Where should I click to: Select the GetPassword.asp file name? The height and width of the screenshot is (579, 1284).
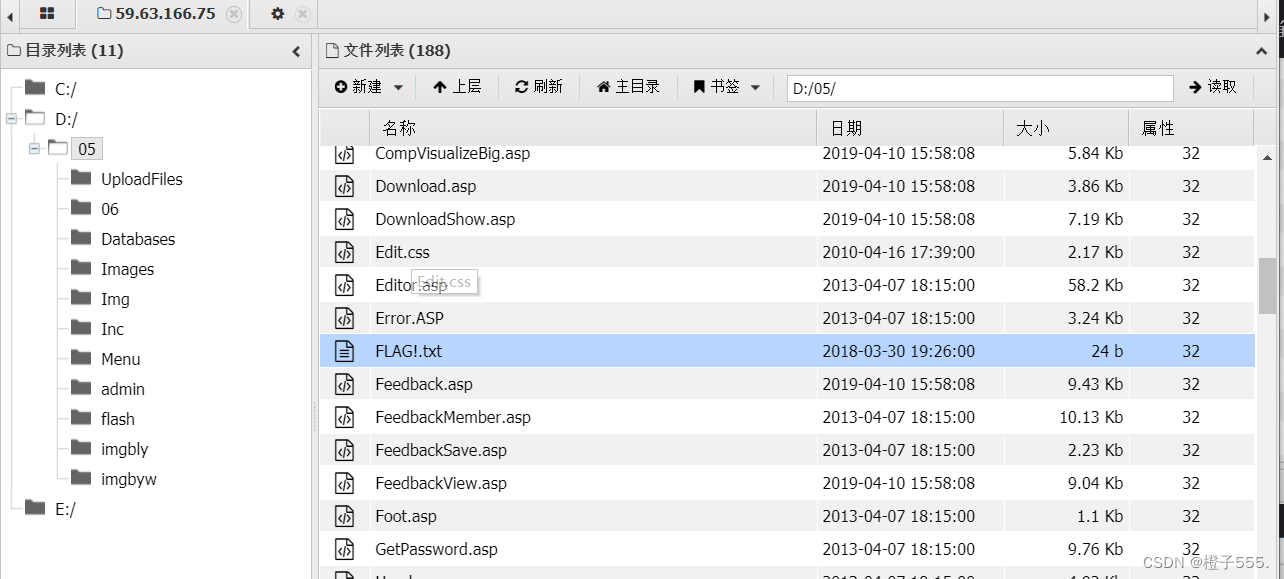[436, 549]
